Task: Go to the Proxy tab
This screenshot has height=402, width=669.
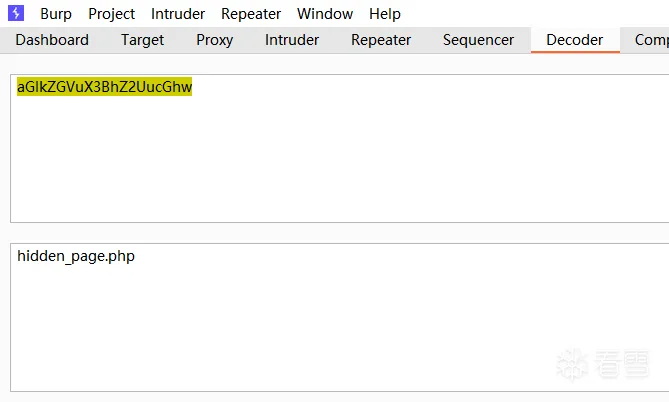Action: pos(214,40)
